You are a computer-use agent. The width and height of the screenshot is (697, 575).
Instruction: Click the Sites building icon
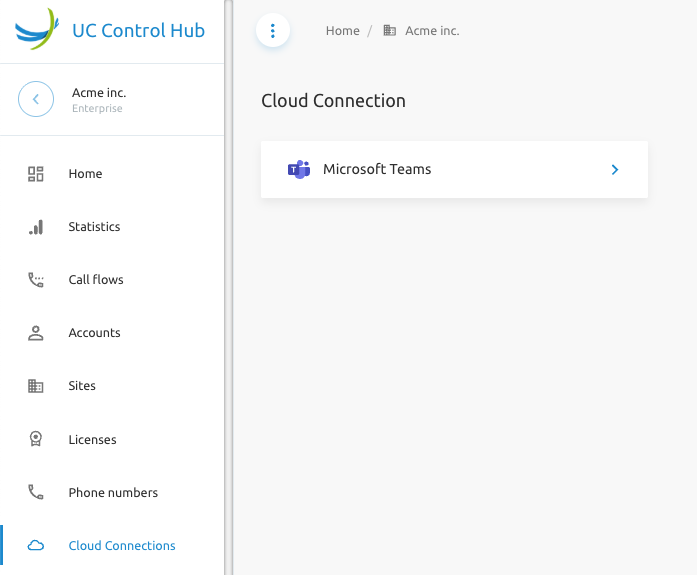36,386
